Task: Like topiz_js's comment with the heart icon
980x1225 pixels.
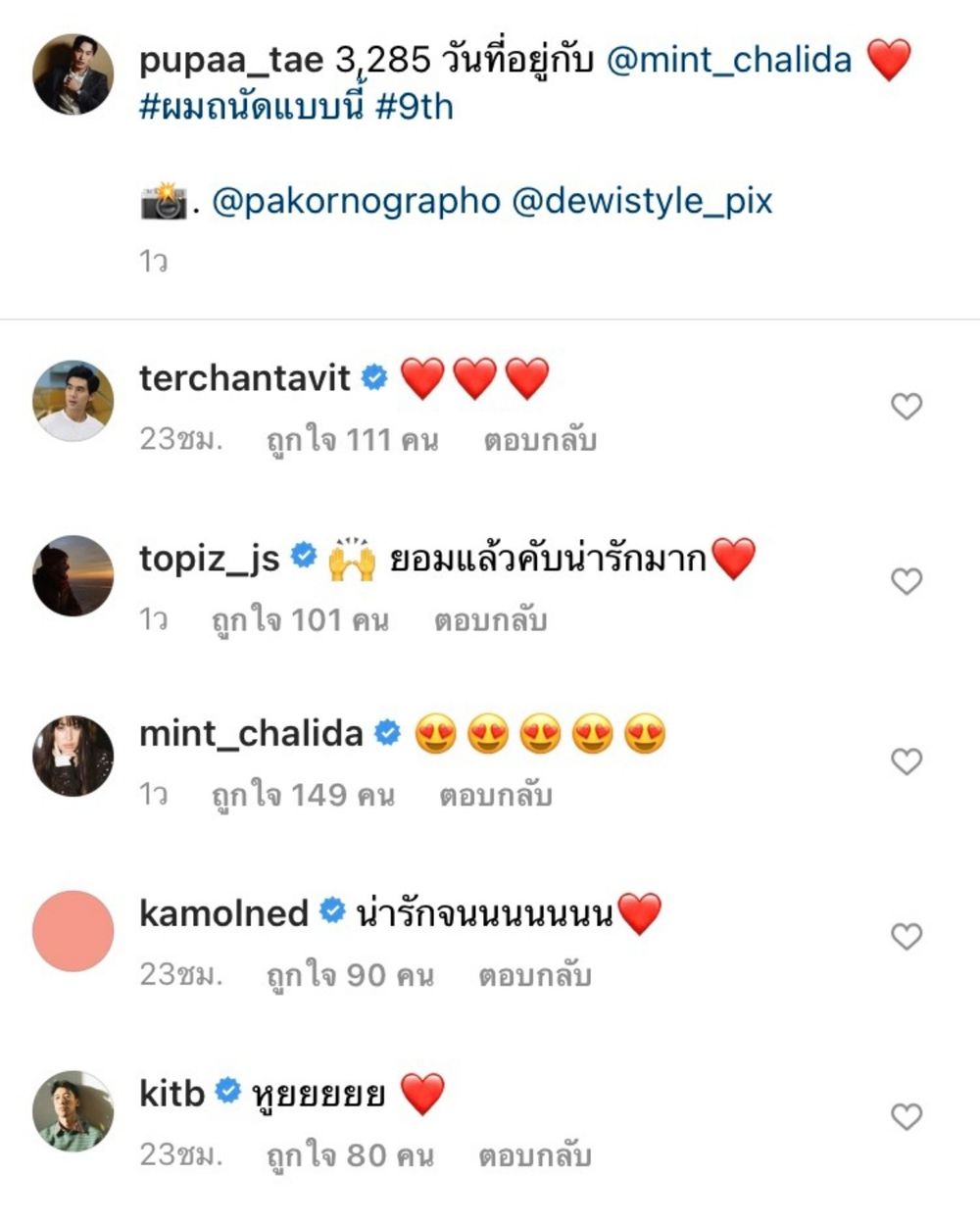Action: coord(906,581)
